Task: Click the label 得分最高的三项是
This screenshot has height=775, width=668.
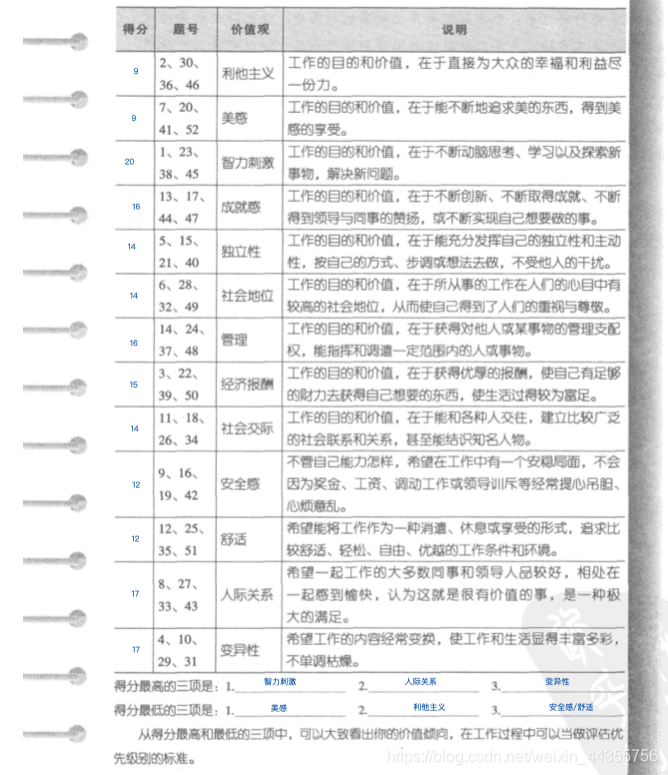Action: [x=167, y=686]
